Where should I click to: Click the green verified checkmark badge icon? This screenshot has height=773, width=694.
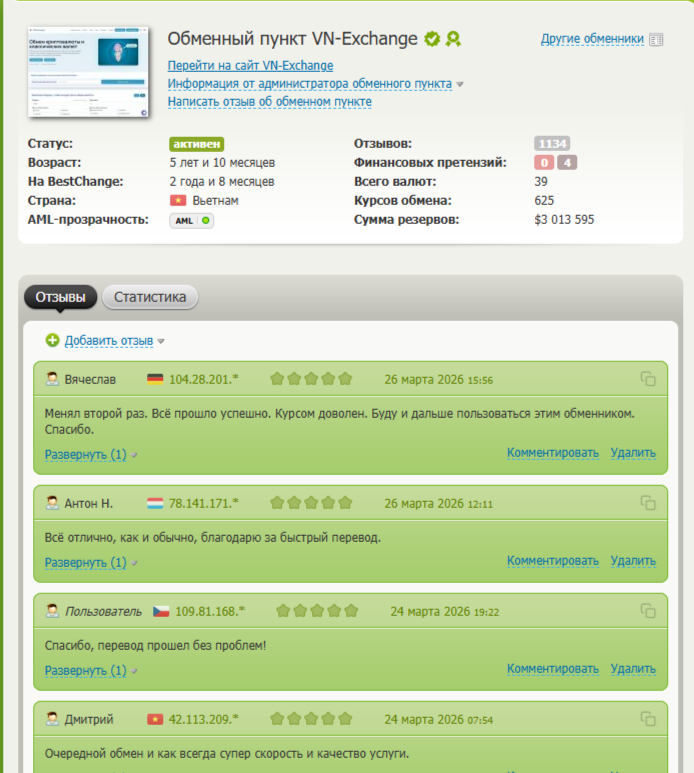[432, 38]
